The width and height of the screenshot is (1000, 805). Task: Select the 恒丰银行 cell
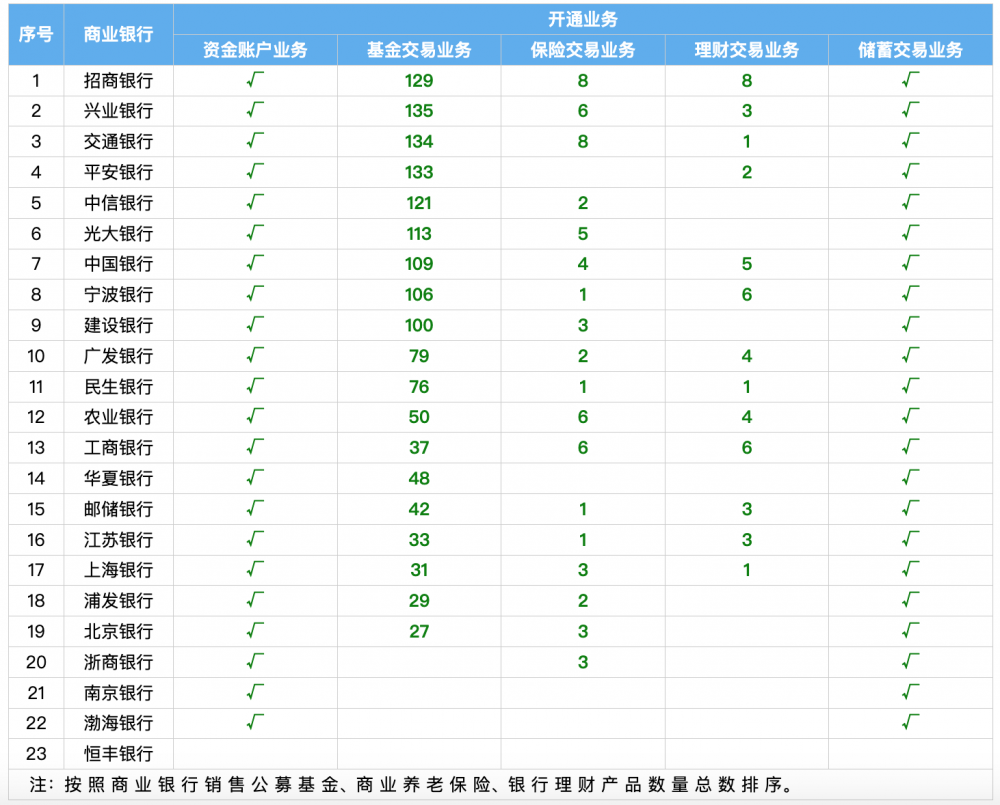[119, 754]
